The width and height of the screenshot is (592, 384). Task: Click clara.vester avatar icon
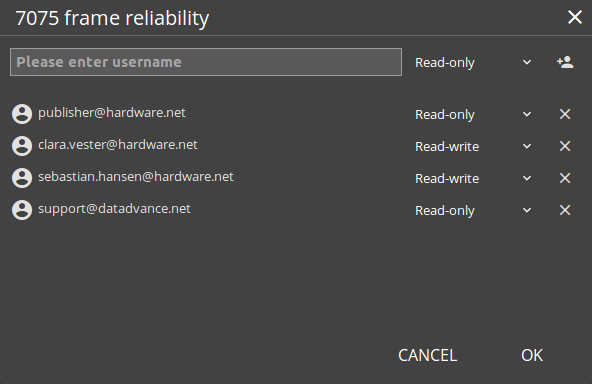(22, 146)
